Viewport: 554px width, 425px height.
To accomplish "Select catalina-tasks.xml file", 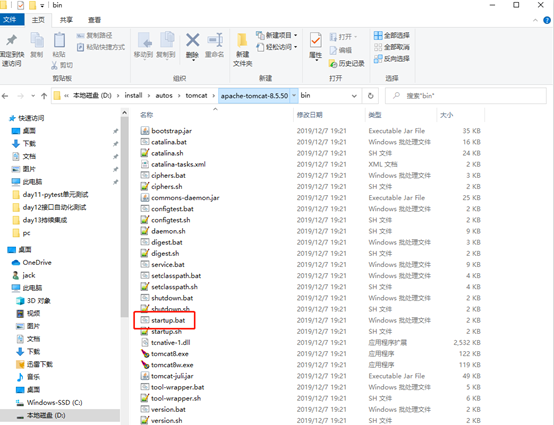I will click(x=178, y=164).
